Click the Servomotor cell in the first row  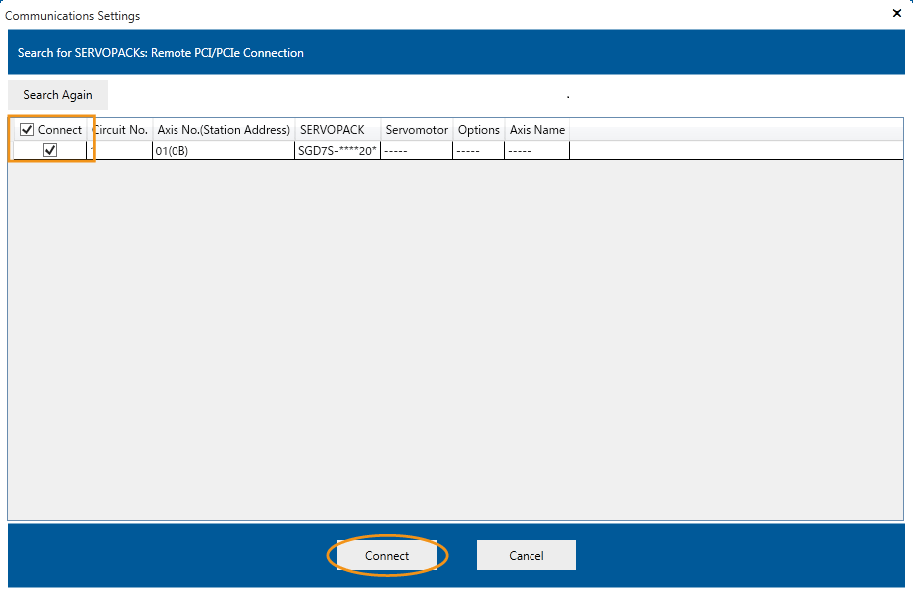pyautogui.click(x=416, y=151)
